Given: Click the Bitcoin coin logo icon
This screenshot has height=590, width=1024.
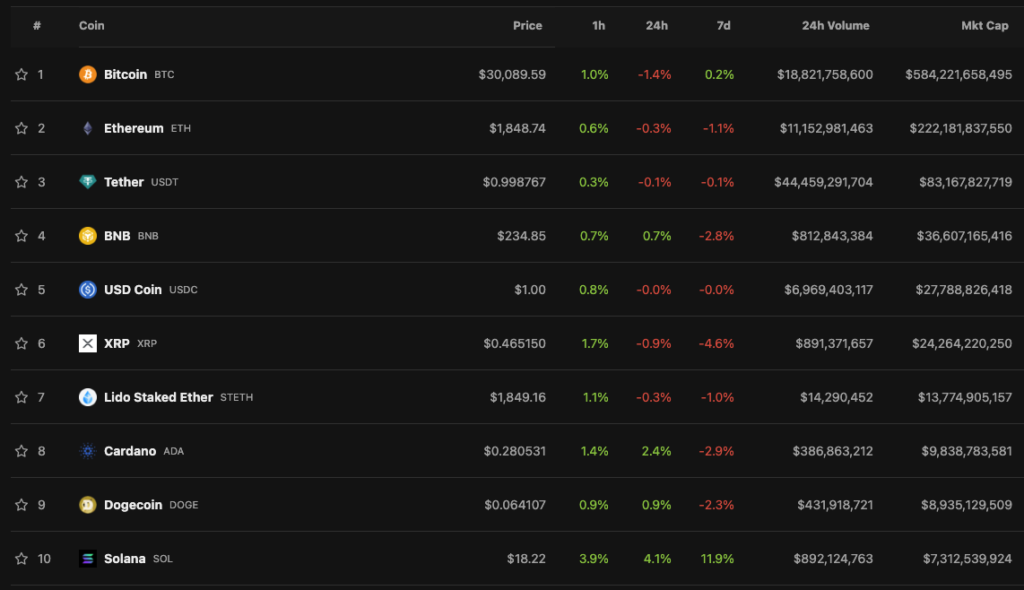Looking at the screenshot, I should coord(88,75).
